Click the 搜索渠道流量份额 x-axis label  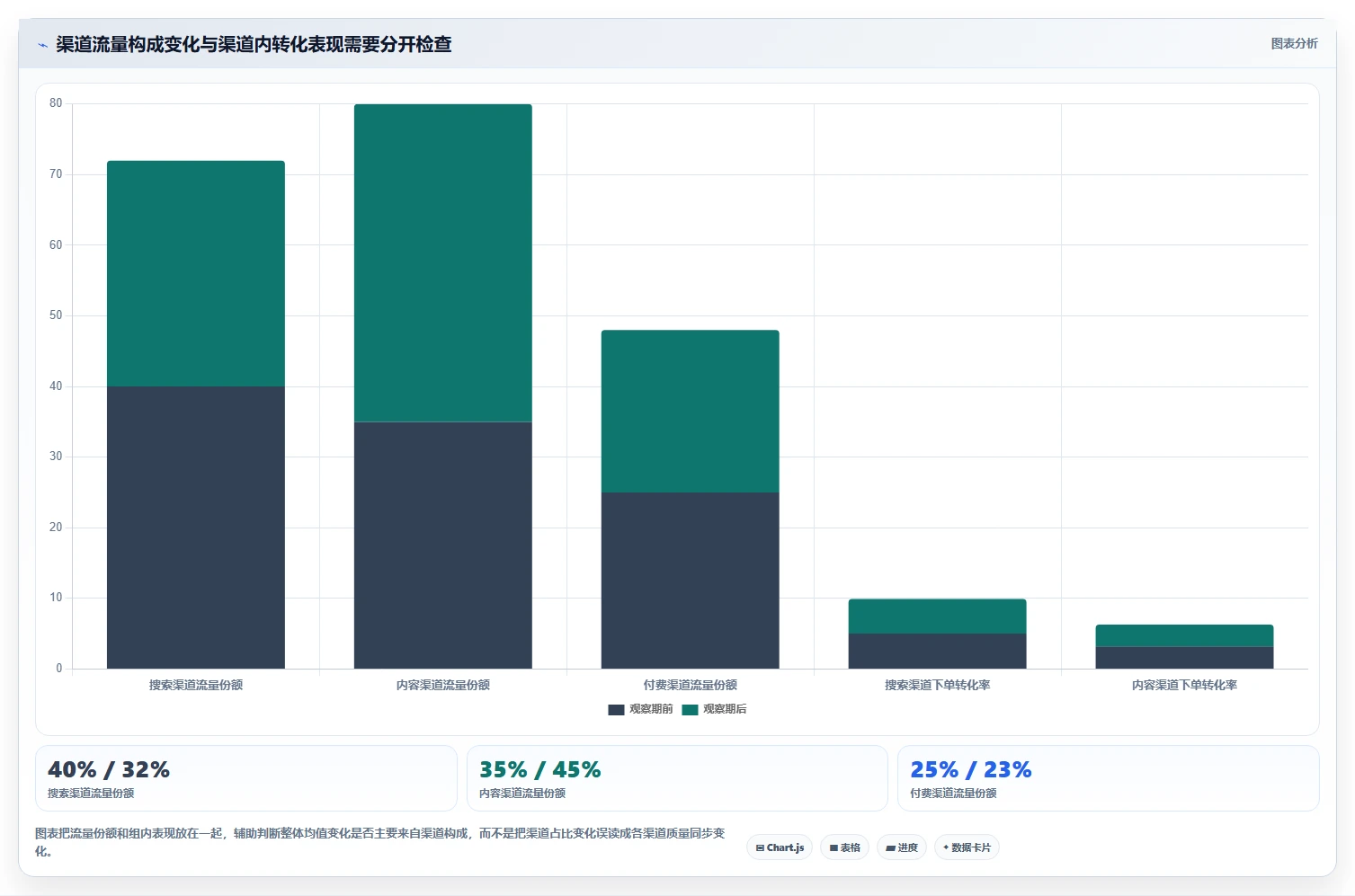tap(196, 685)
